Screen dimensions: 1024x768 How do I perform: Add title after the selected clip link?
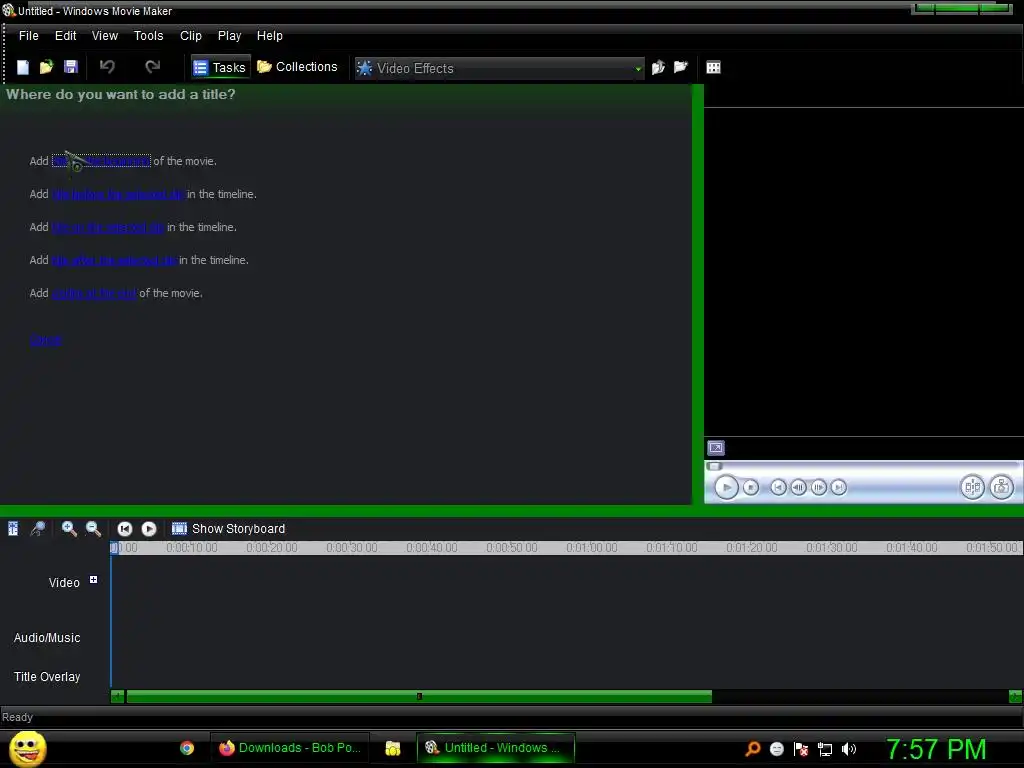pyautogui.click(x=114, y=260)
